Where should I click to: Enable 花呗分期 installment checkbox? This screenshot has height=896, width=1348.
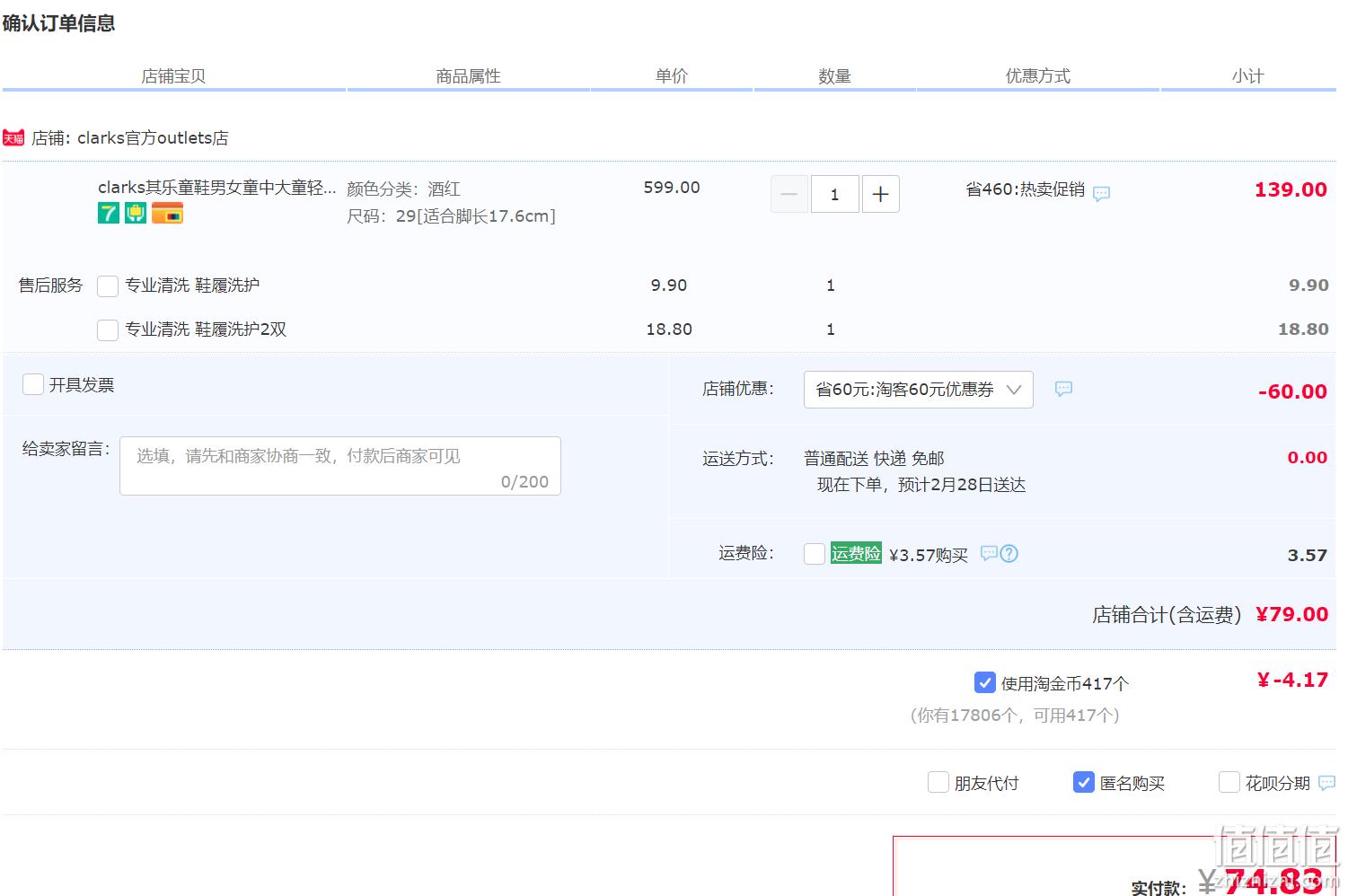tap(1229, 783)
